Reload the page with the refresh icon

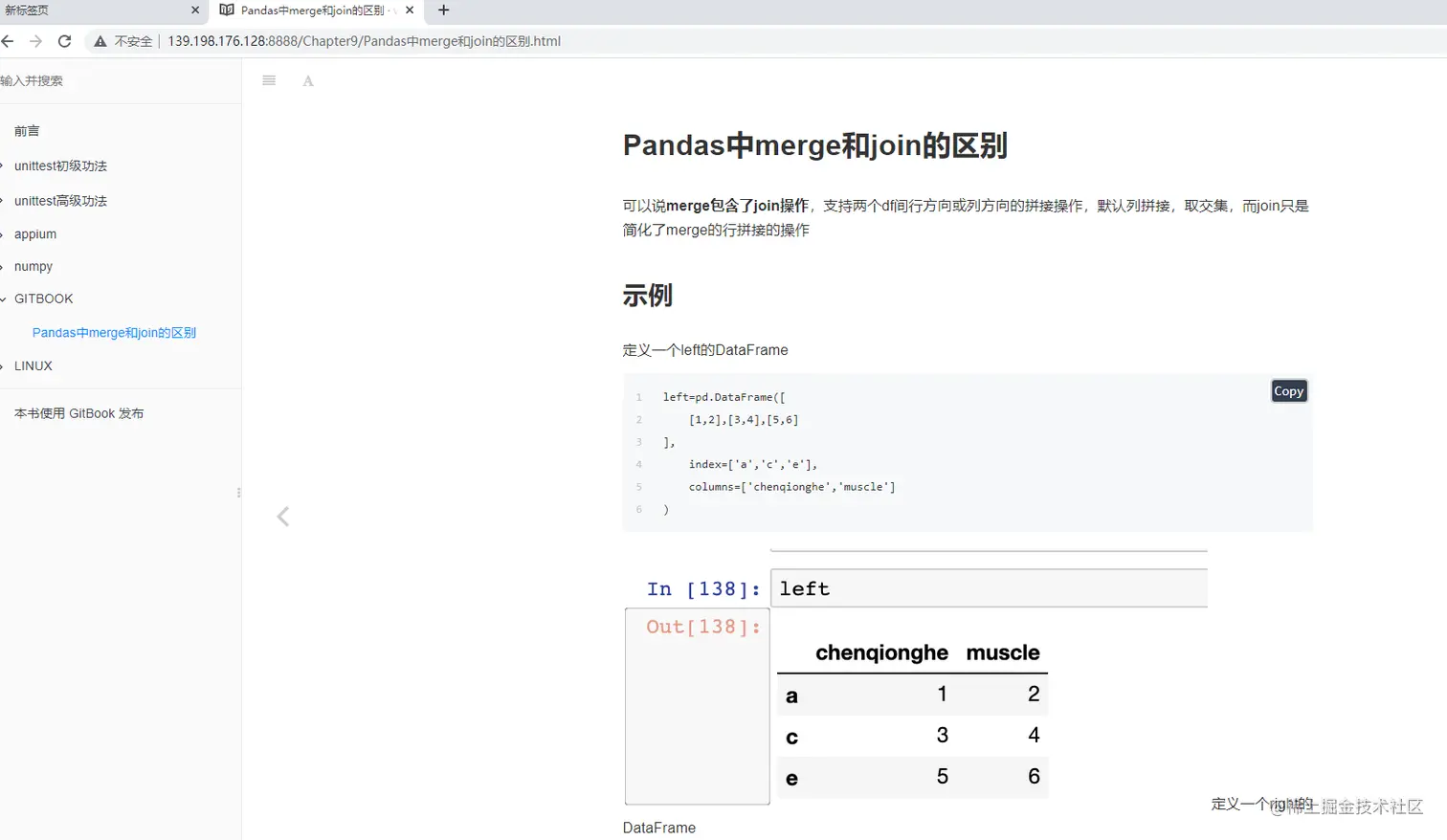(64, 41)
